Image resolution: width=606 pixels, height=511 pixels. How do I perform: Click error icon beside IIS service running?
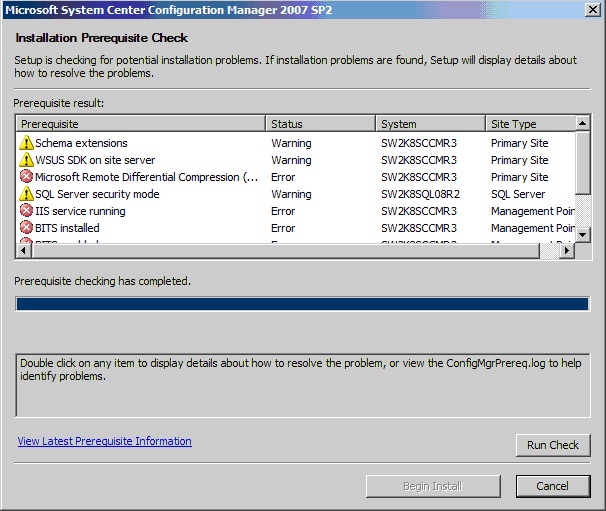26,211
